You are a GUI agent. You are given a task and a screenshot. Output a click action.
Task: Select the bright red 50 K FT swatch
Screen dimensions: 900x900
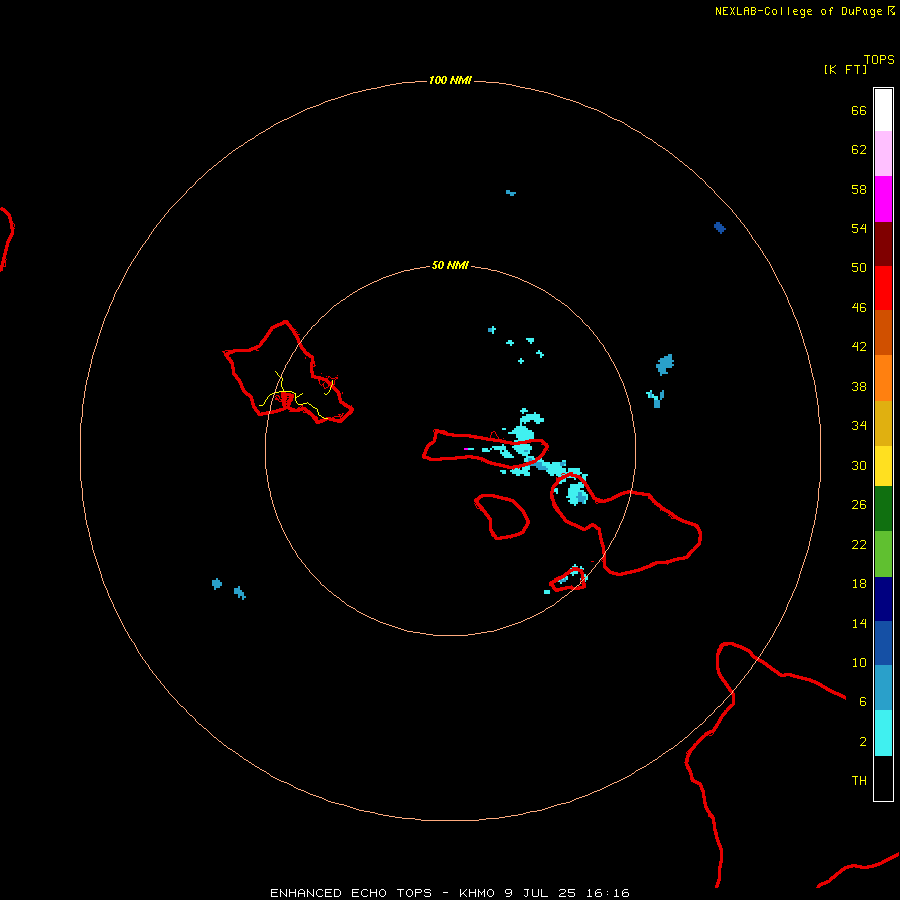(883, 288)
